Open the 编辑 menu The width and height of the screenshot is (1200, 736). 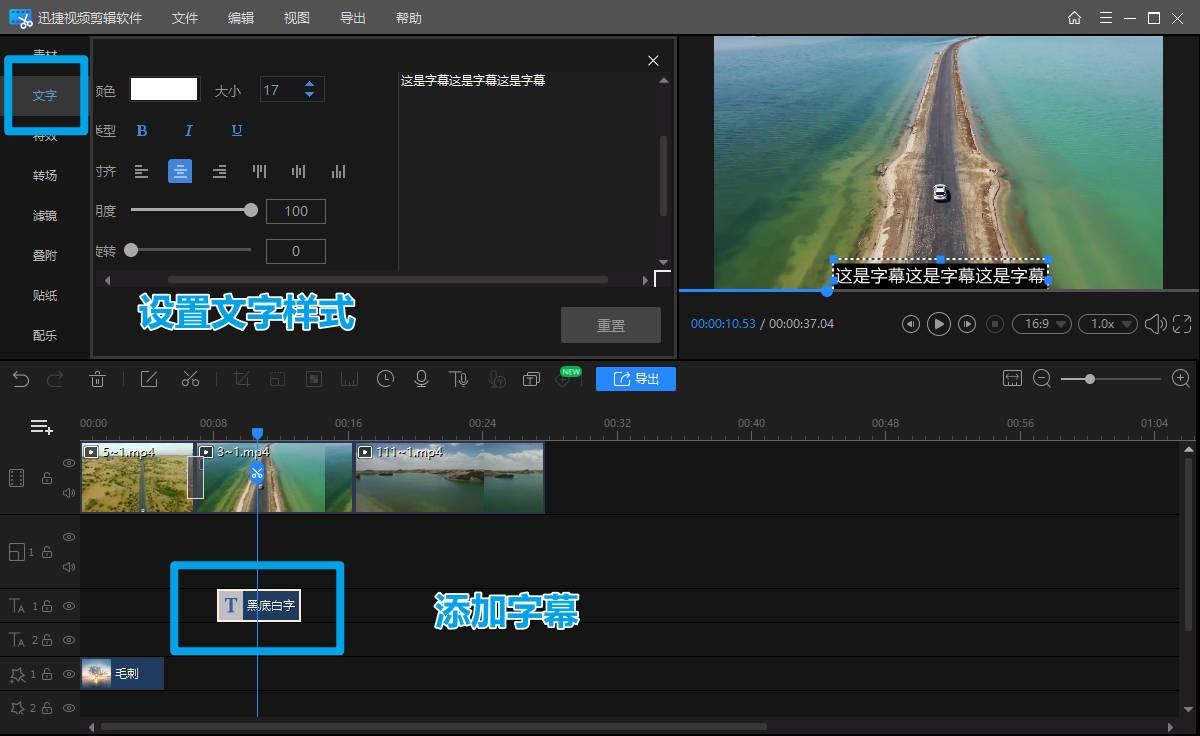click(x=241, y=18)
